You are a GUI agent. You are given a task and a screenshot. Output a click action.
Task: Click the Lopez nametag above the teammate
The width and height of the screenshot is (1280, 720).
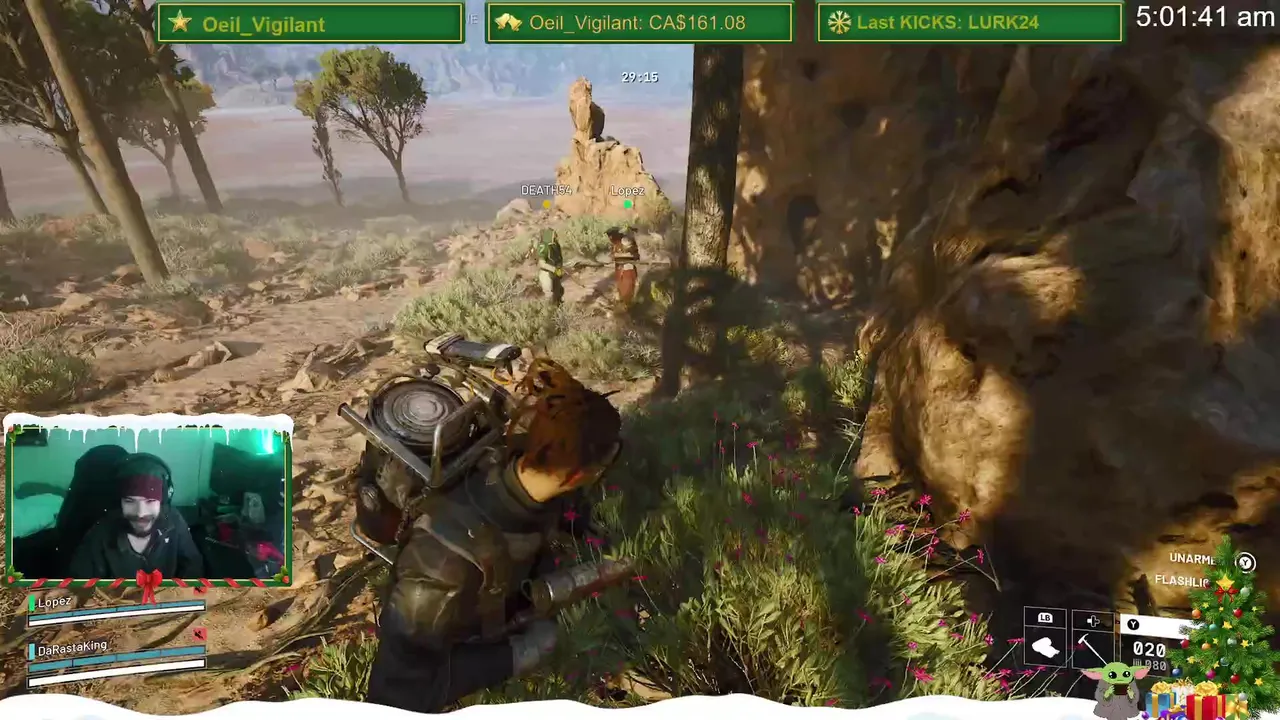628,190
